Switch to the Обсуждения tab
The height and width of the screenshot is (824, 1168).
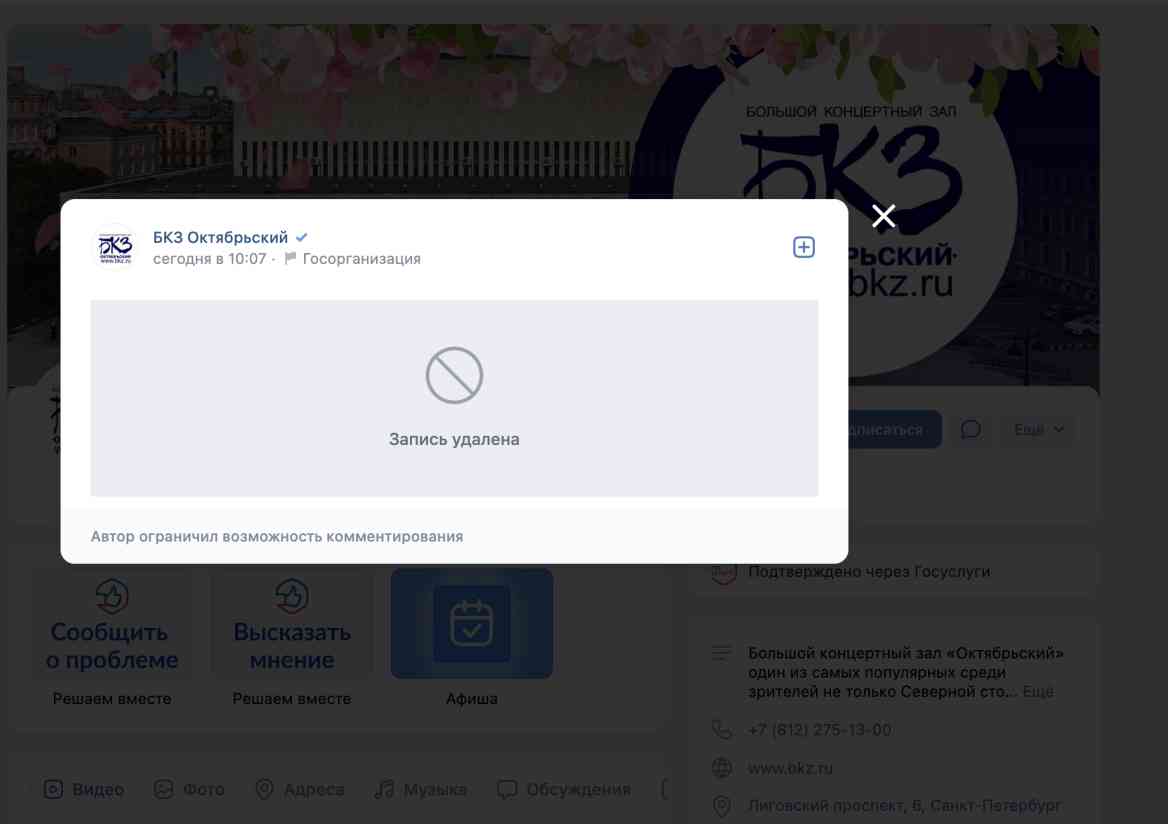click(x=564, y=790)
